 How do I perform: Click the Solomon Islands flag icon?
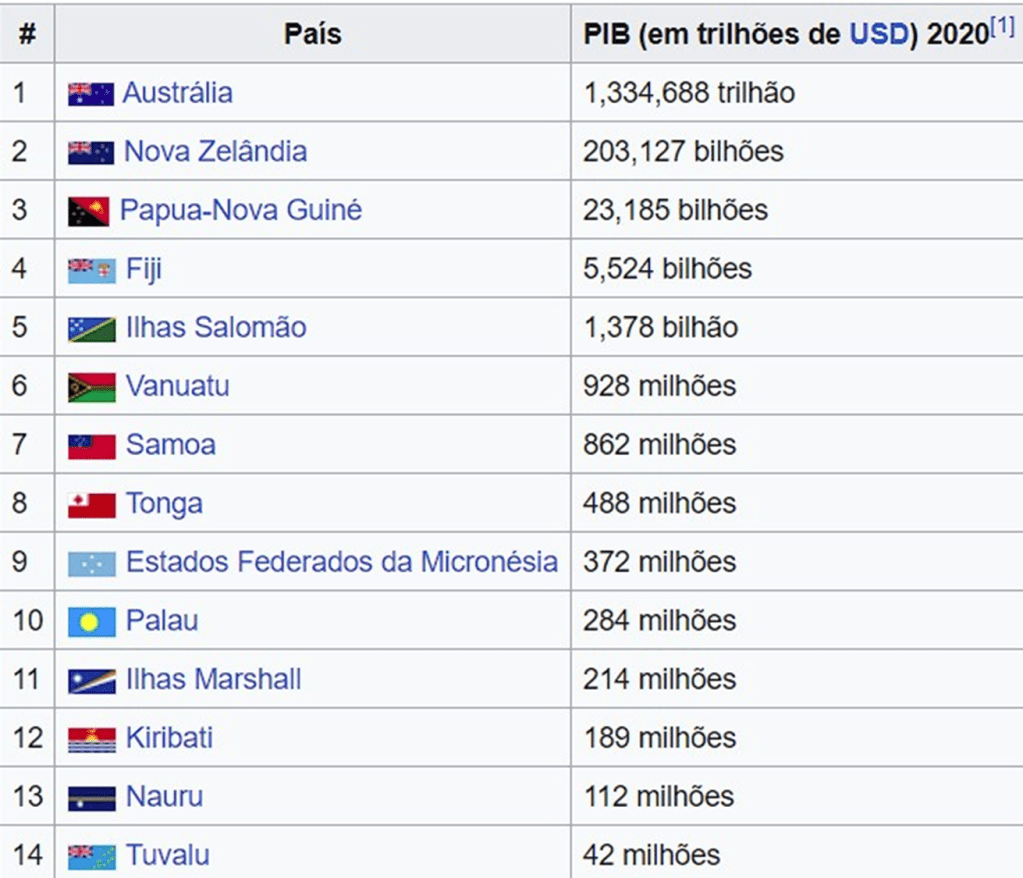91,329
